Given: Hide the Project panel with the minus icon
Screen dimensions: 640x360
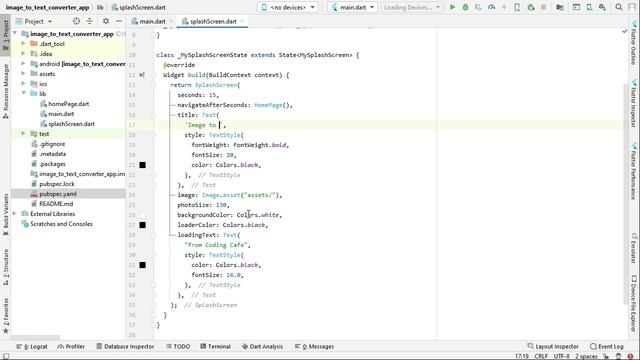Looking at the screenshot, I should (119, 21).
